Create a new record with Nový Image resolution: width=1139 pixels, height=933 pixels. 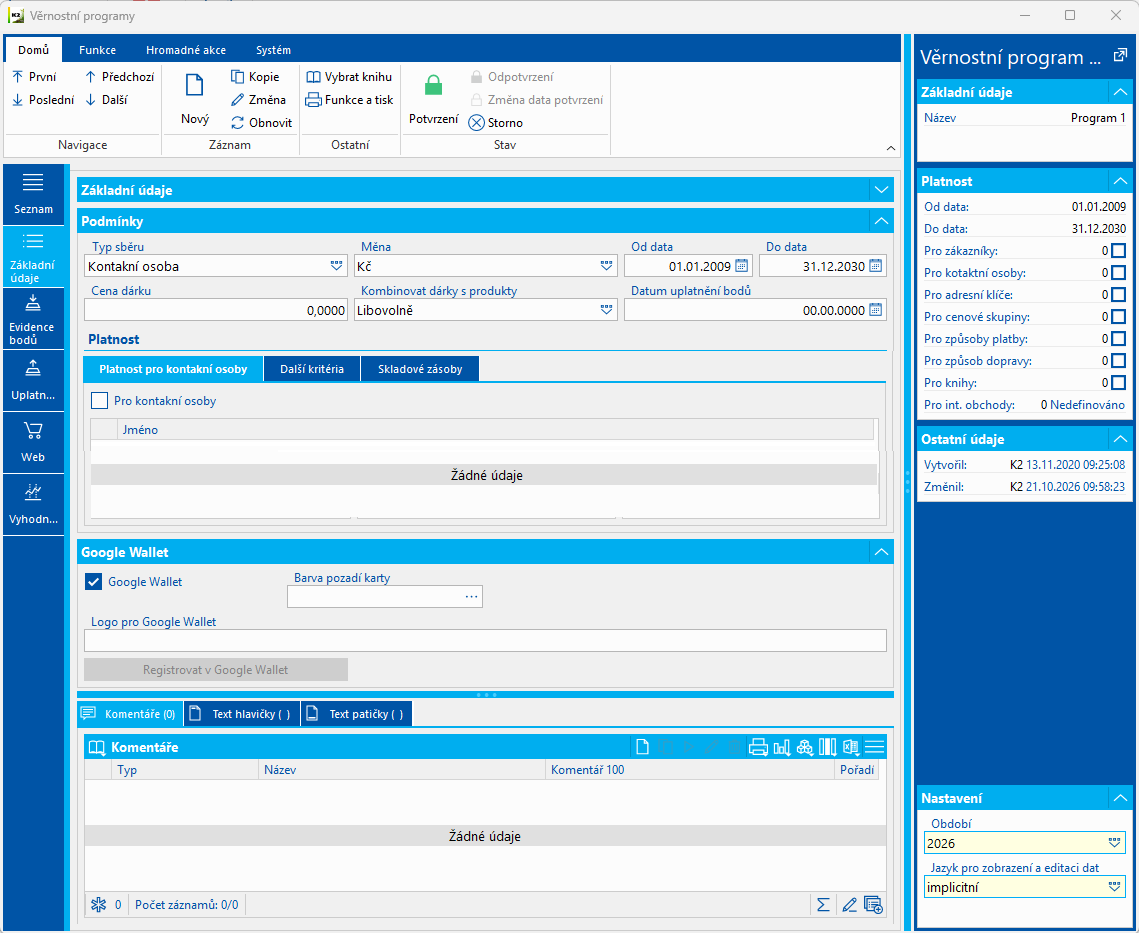click(195, 99)
